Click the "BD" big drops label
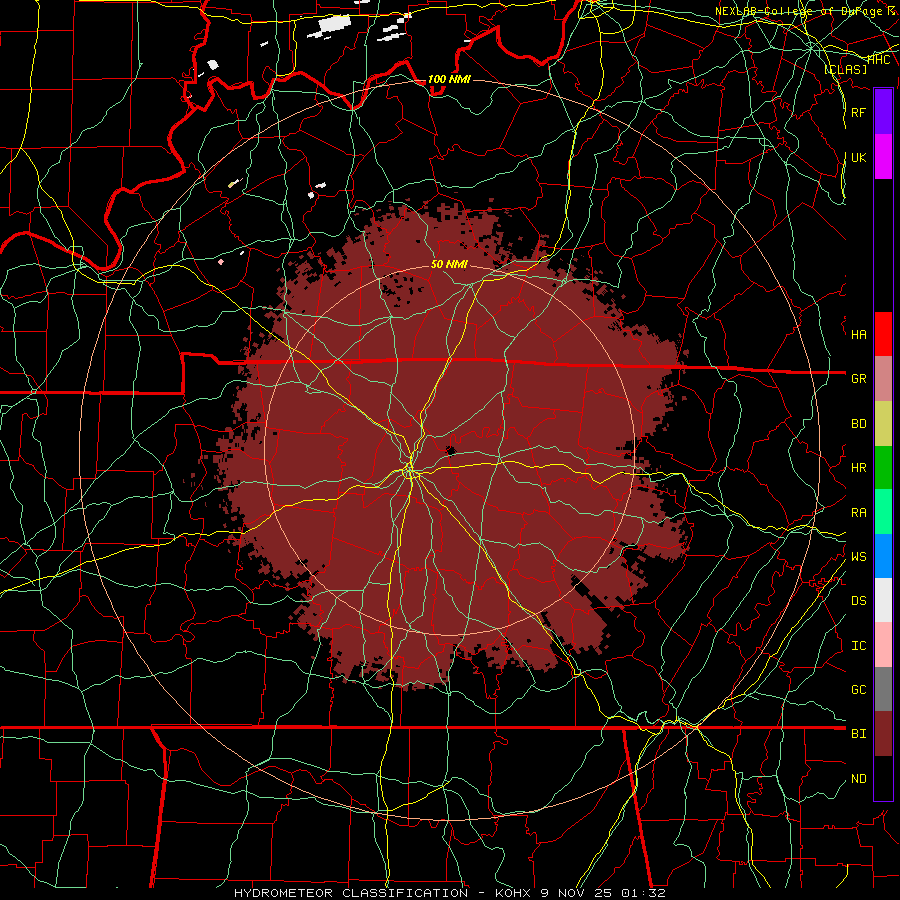The width and height of the screenshot is (900, 900). tap(858, 424)
